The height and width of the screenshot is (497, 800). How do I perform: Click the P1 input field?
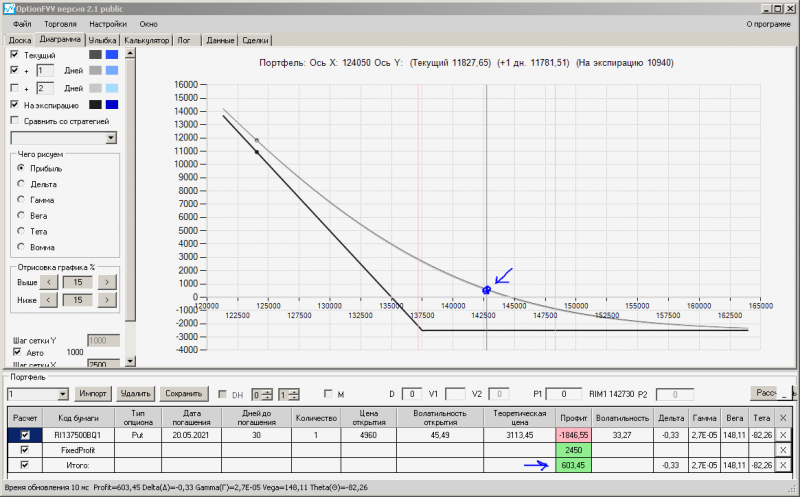564,394
